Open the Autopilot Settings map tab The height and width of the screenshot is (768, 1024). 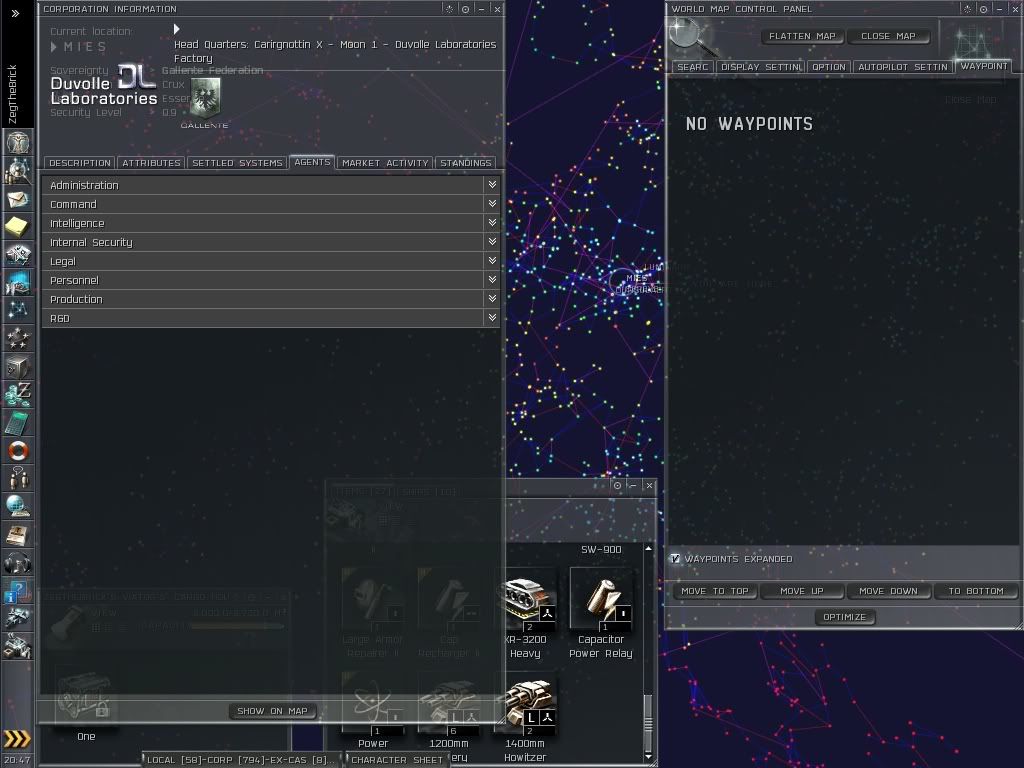[x=903, y=67]
